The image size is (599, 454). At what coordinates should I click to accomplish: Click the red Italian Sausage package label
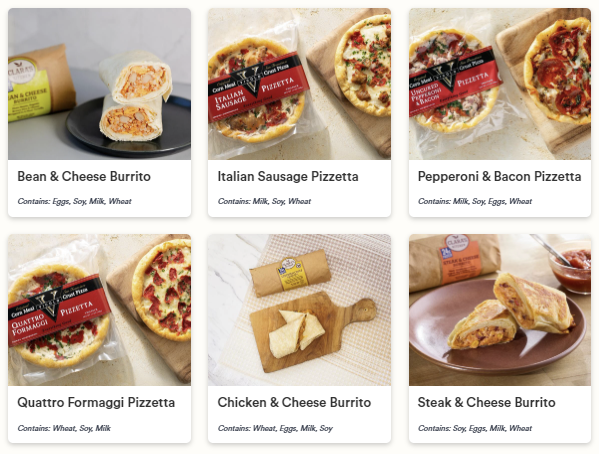259,87
